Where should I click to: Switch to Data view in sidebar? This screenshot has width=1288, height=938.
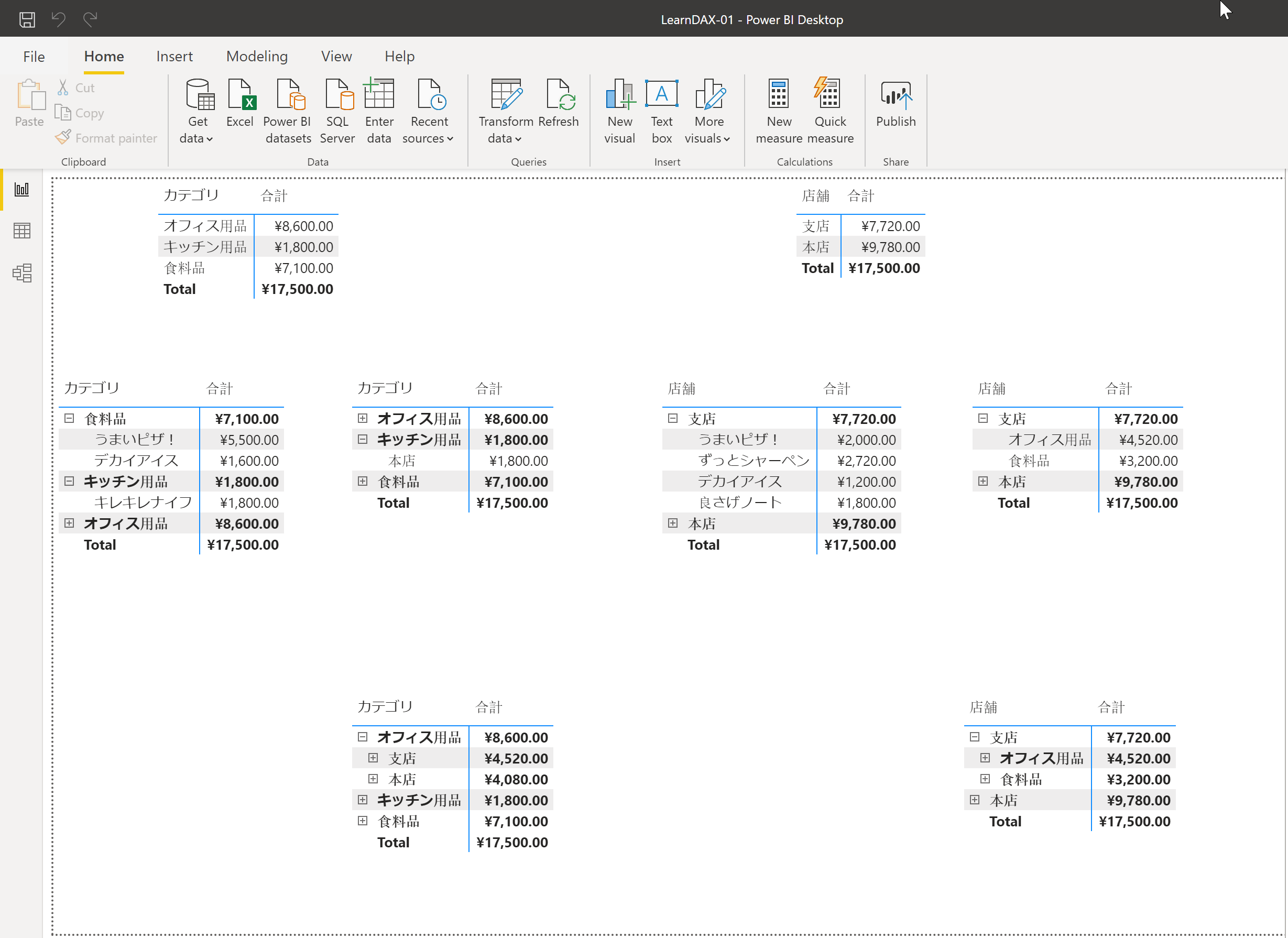[22, 231]
